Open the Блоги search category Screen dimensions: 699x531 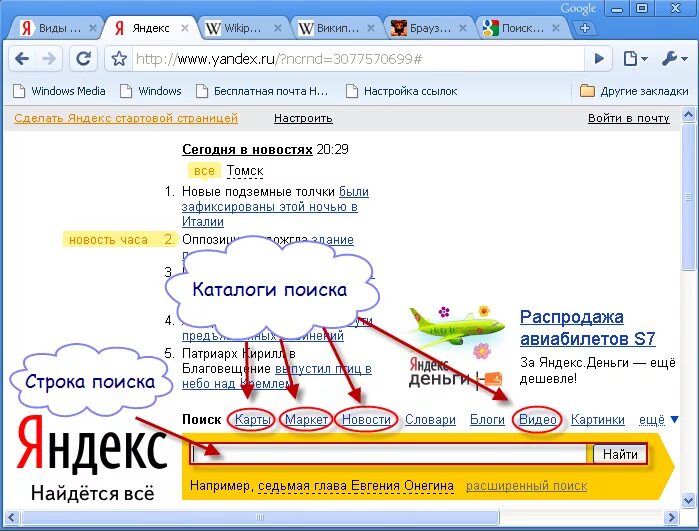pyautogui.click(x=487, y=420)
